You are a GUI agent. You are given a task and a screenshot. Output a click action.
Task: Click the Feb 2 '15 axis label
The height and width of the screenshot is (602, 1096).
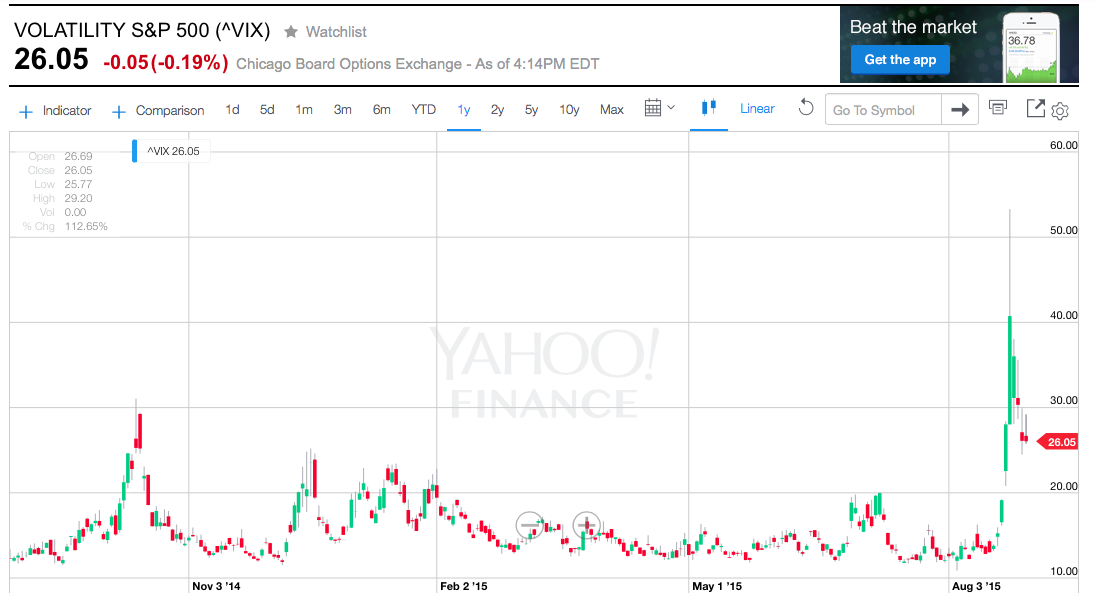463,586
